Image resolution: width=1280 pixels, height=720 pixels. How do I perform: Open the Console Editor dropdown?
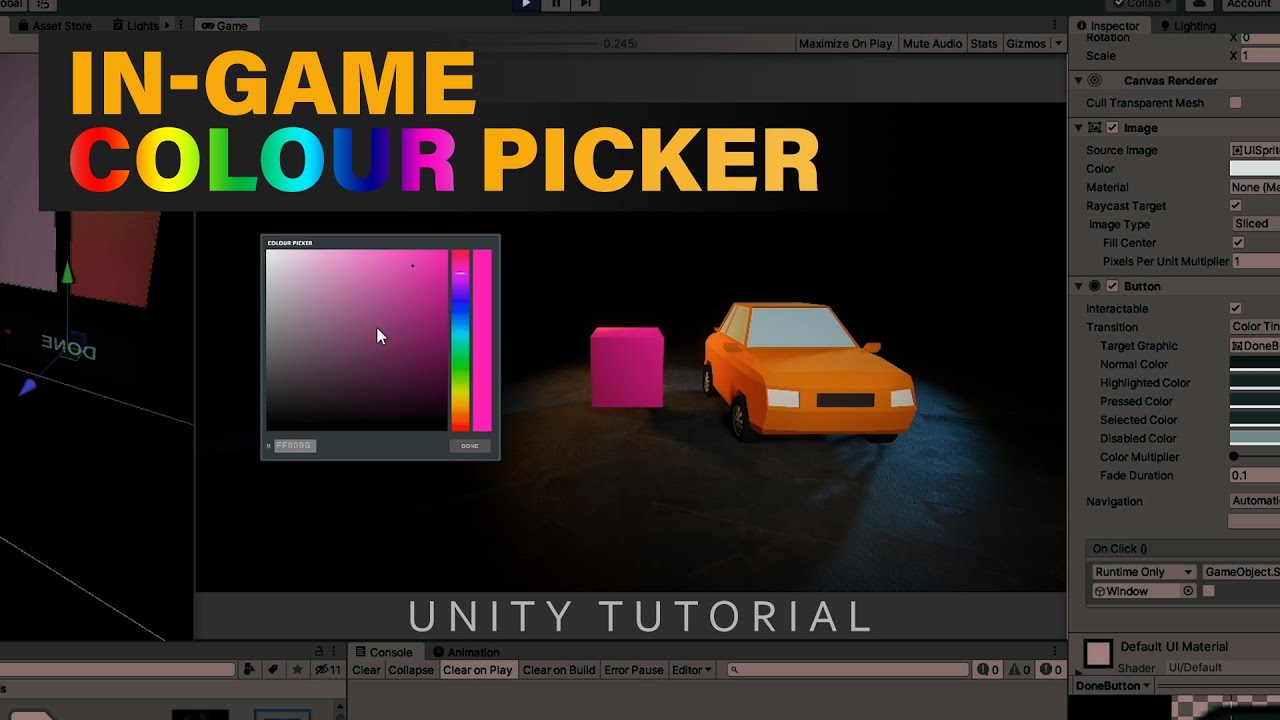point(692,670)
